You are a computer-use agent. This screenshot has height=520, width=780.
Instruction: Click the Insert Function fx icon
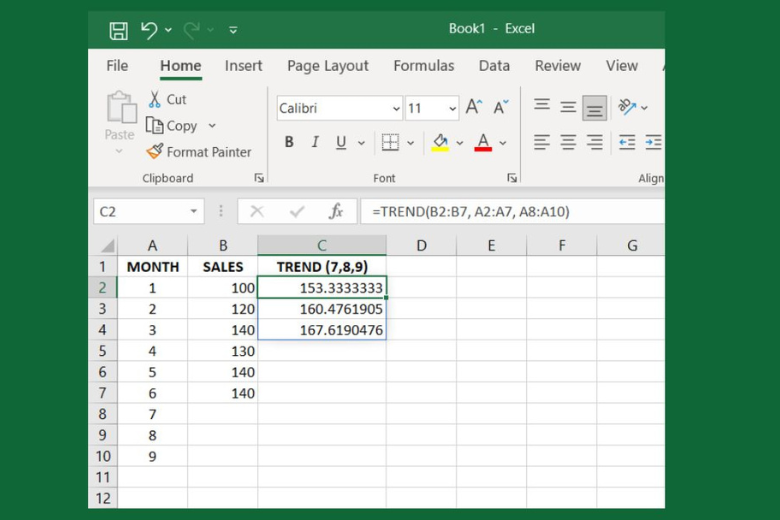(x=336, y=211)
